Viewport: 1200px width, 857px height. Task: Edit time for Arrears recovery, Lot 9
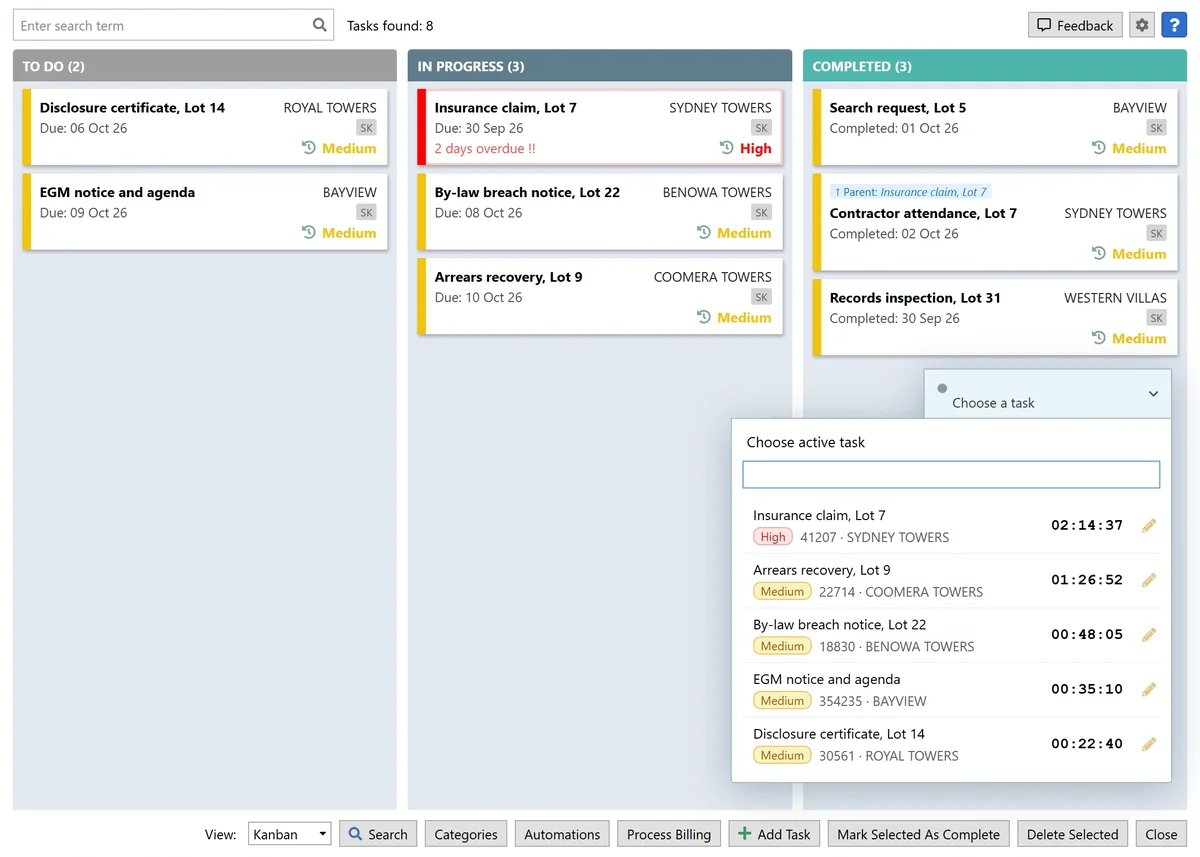(x=1149, y=580)
